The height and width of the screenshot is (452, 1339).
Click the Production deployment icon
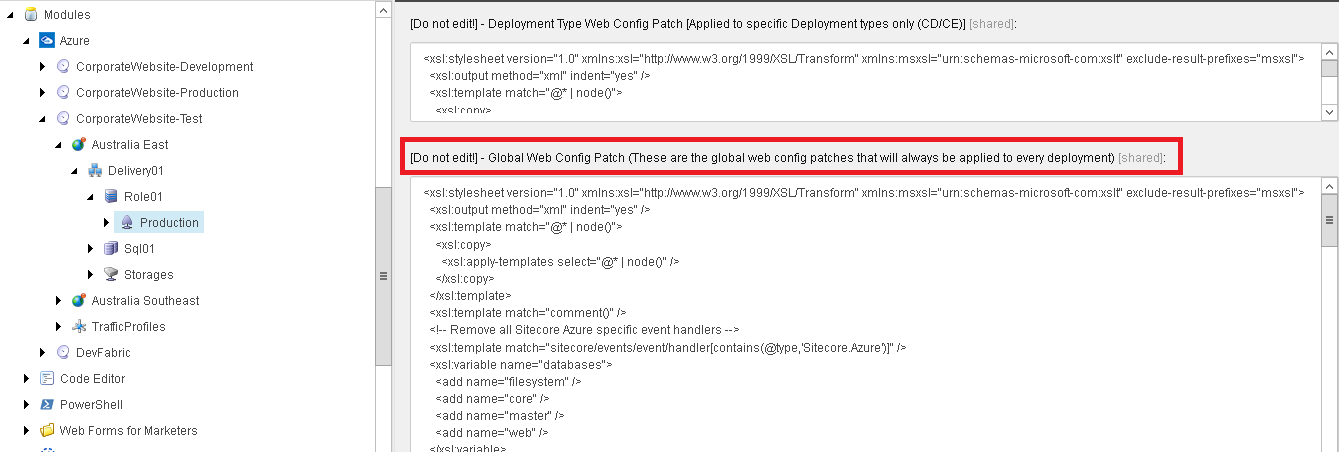(127, 223)
